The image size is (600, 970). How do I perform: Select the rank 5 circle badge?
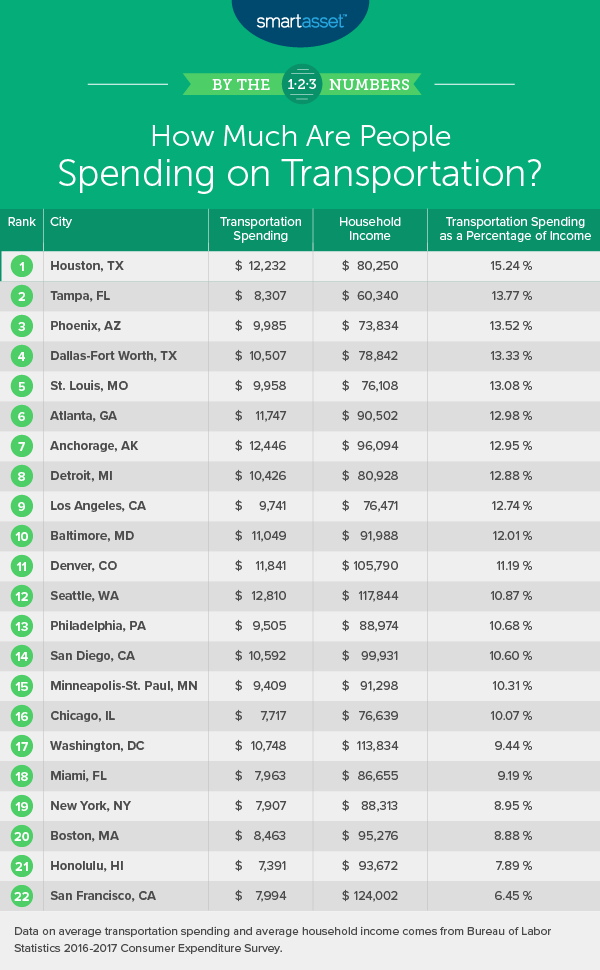tap(21, 386)
